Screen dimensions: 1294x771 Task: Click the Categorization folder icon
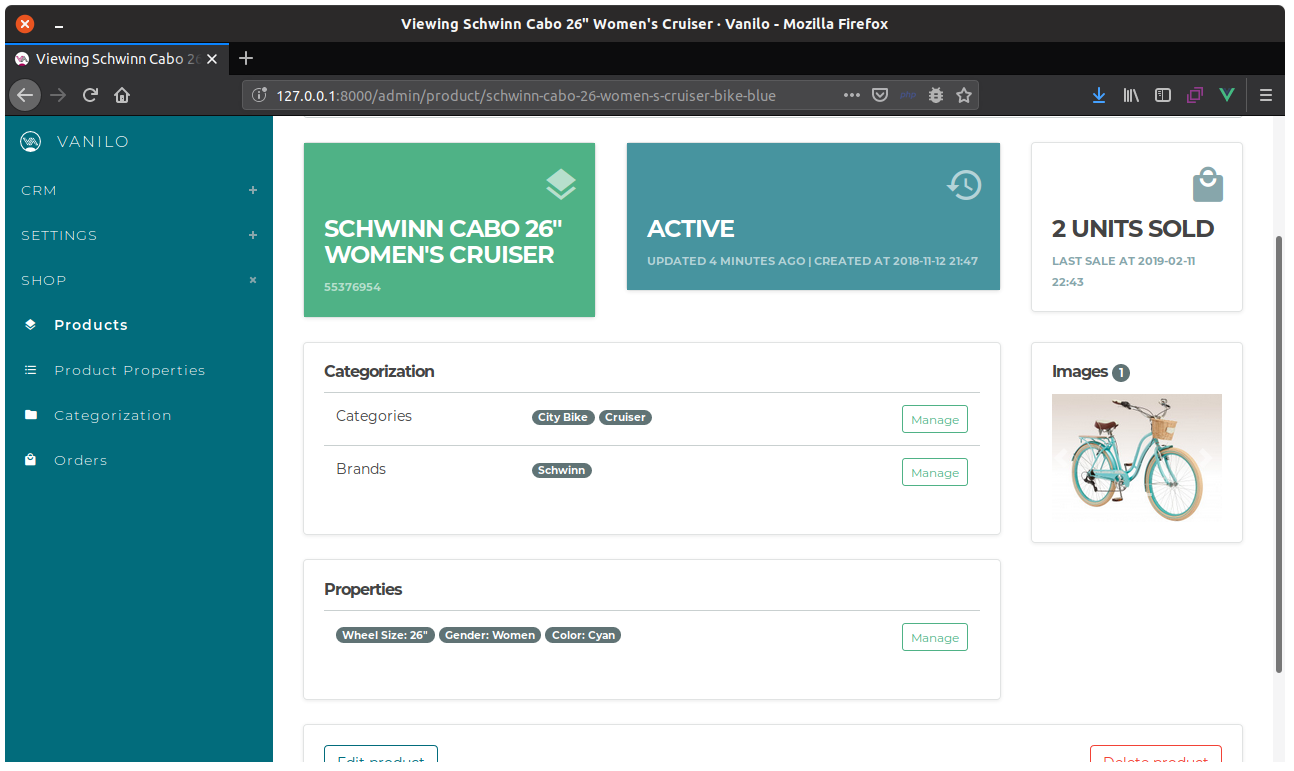pyautogui.click(x=31, y=415)
